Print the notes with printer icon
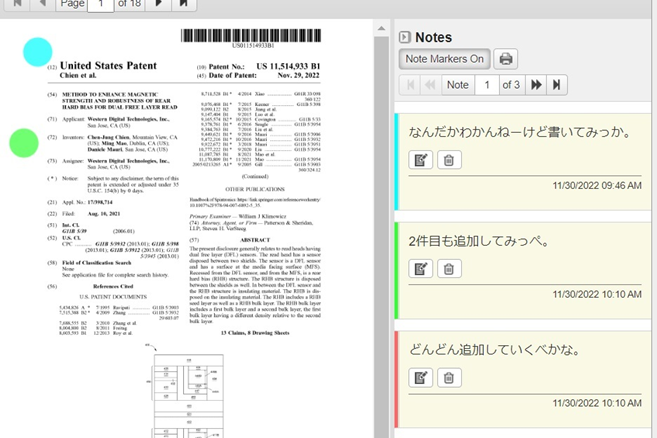Viewport: 657px width, 438px height. tap(505, 59)
